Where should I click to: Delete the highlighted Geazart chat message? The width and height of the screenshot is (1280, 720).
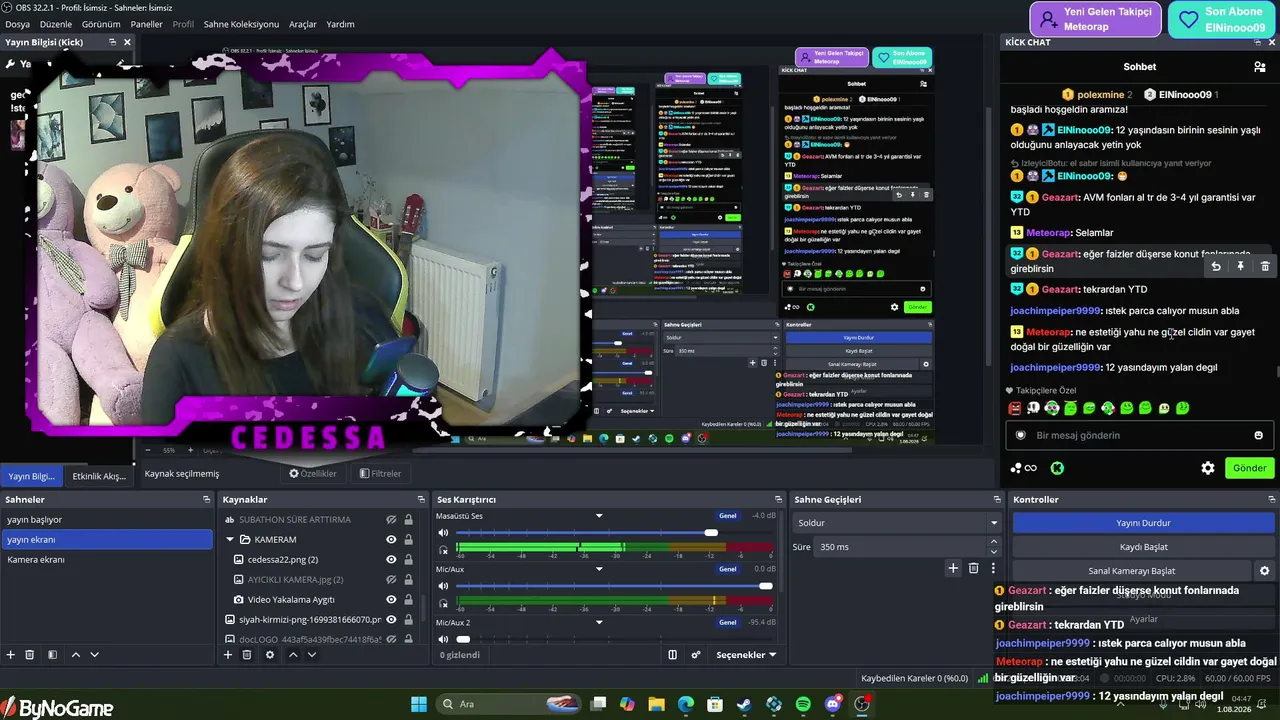pos(1265,266)
